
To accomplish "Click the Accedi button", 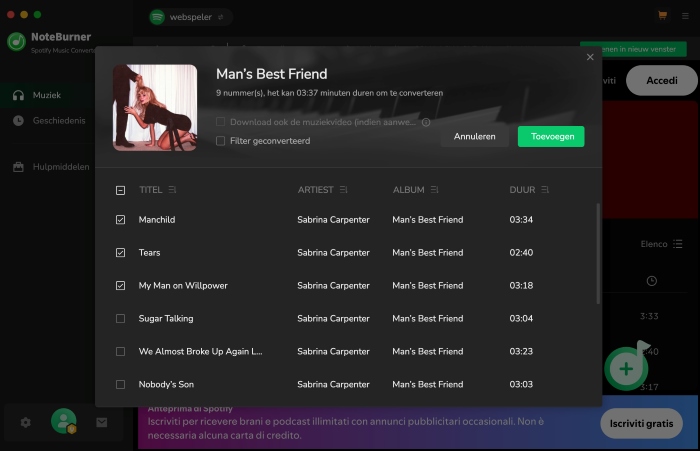I will click(662, 80).
